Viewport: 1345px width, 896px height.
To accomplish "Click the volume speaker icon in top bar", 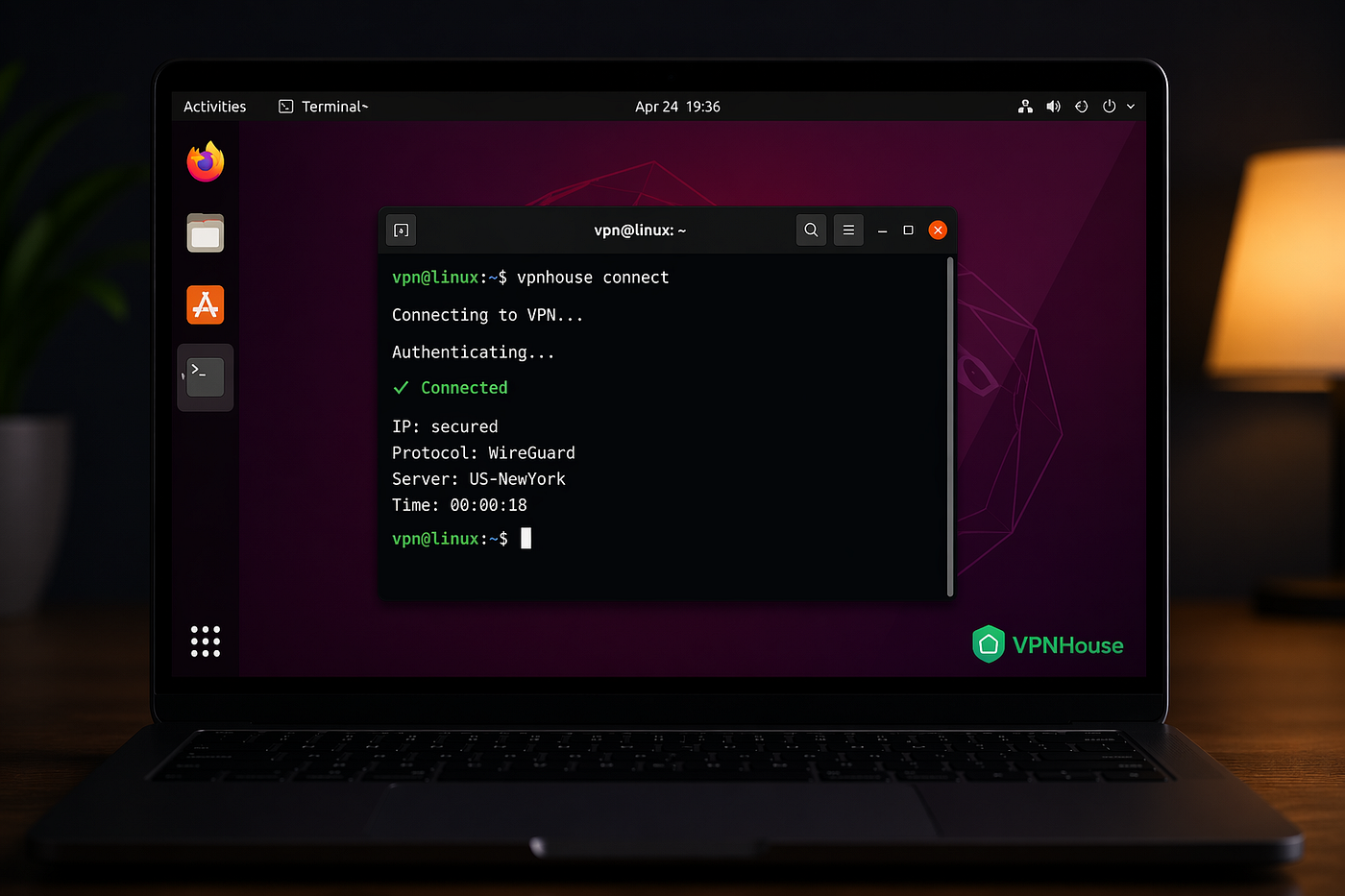I will point(1053,107).
